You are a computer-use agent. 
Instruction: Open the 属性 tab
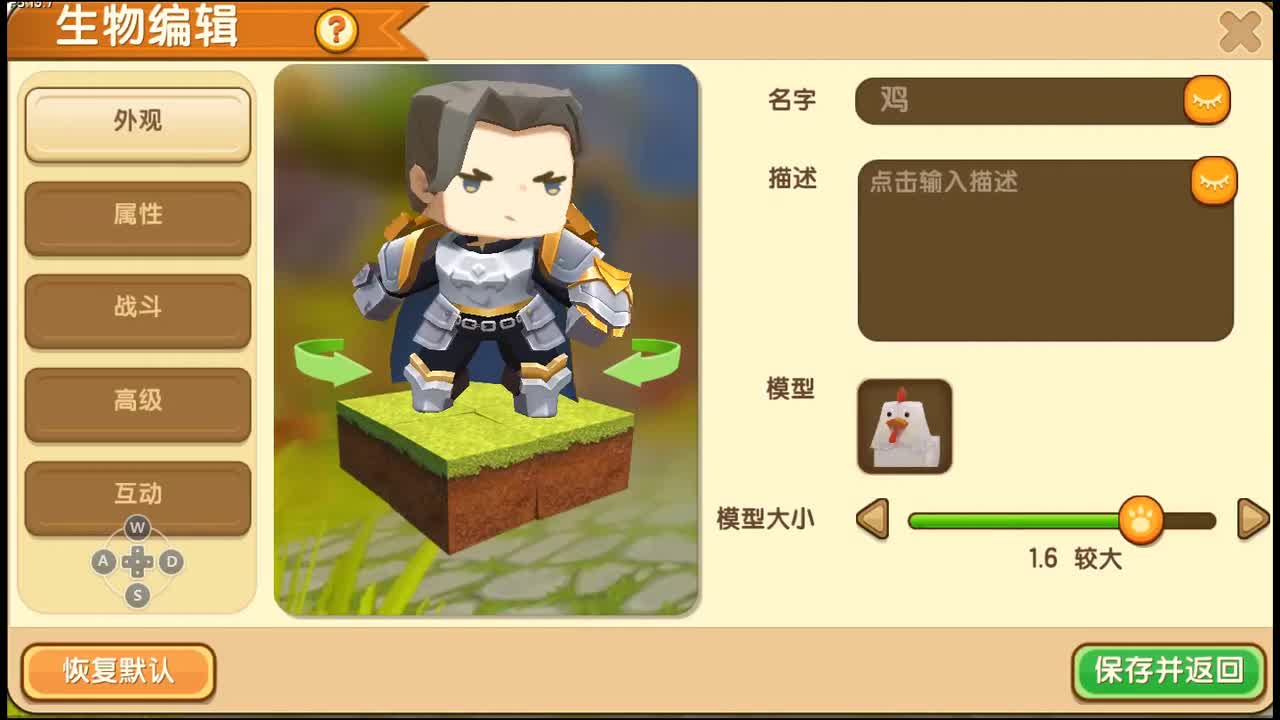coord(138,217)
